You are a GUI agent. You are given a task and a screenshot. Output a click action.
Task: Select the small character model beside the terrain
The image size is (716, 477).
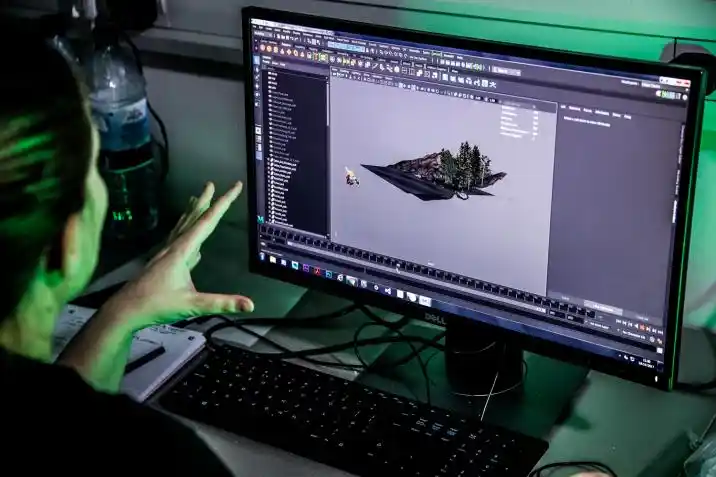[x=351, y=177]
